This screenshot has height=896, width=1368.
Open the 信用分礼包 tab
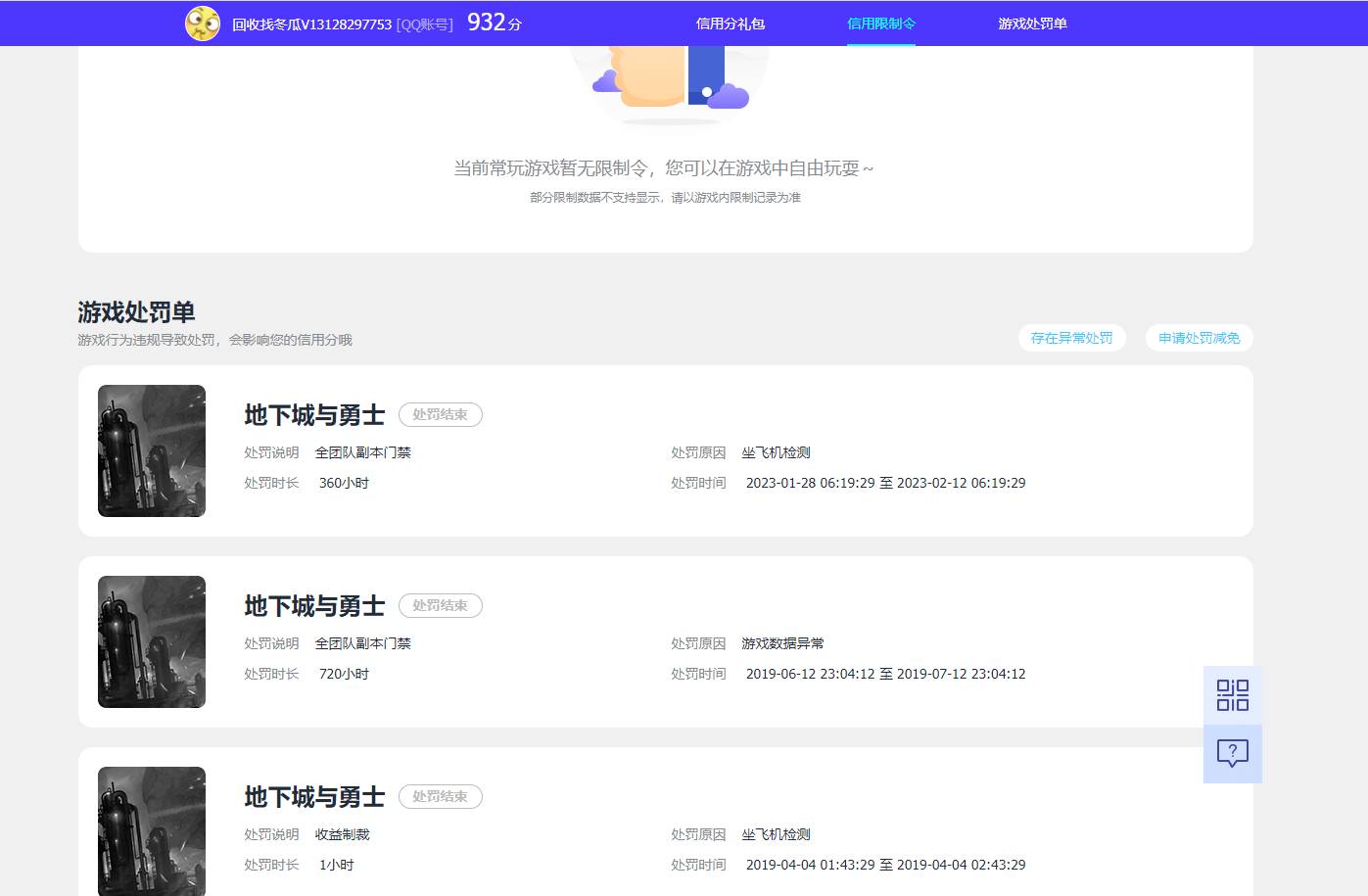(x=731, y=24)
